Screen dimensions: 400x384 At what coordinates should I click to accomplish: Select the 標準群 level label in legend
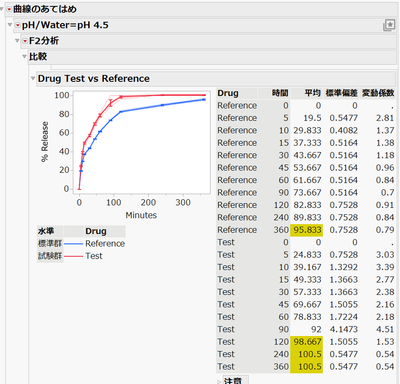(50, 244)
